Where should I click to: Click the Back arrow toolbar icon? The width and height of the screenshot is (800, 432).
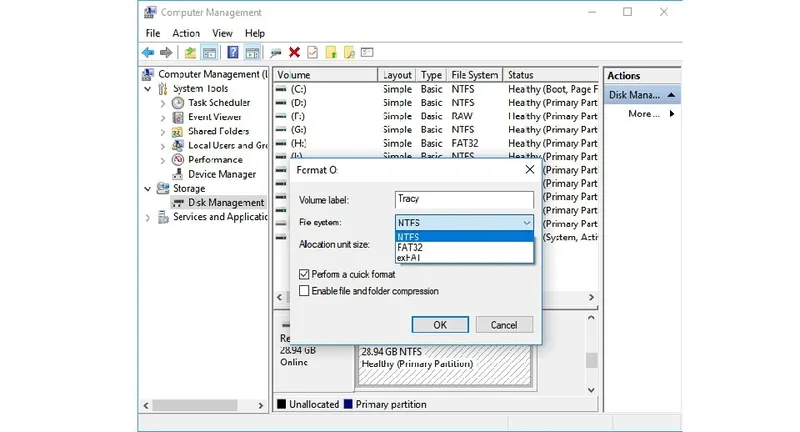(x=148, y=53)
